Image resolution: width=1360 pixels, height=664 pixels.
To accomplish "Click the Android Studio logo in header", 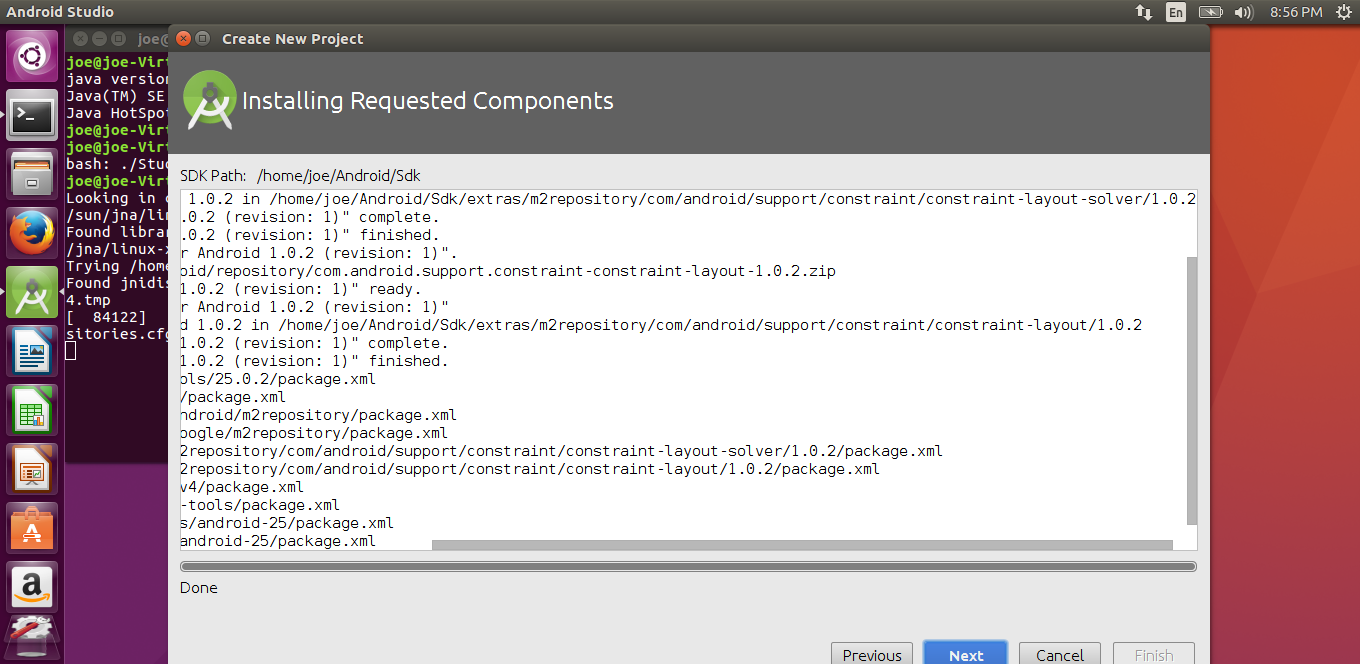I will tap(210, 99).
